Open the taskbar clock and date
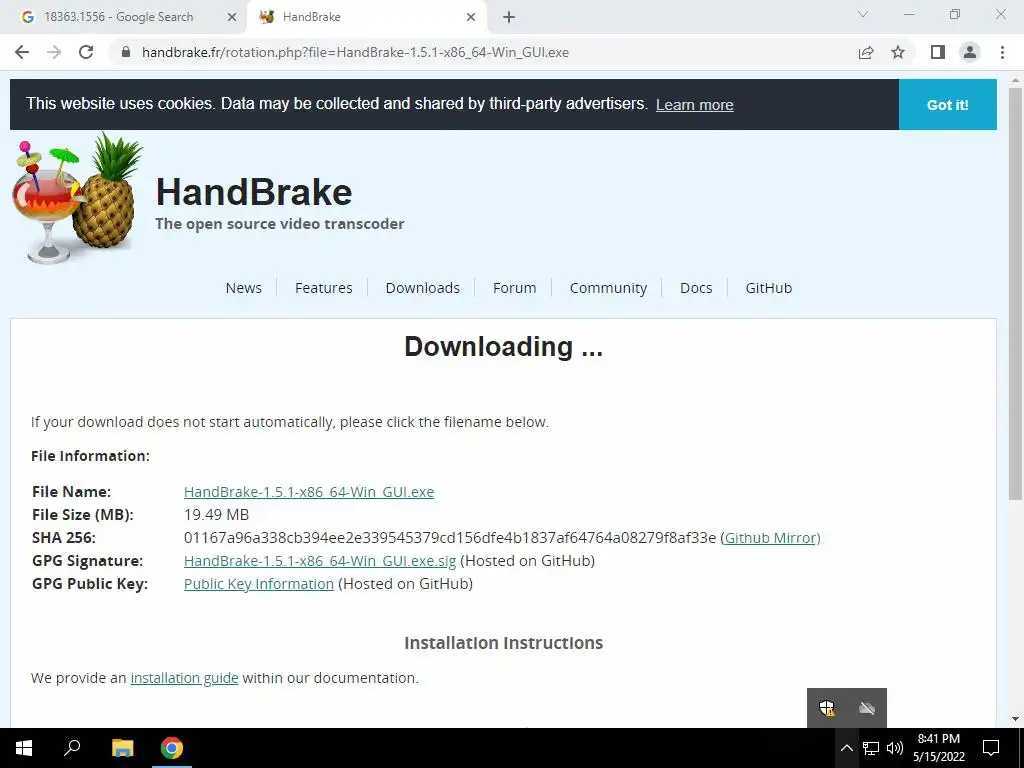This screenshot has height=768, width=1024. click(939, 748)
